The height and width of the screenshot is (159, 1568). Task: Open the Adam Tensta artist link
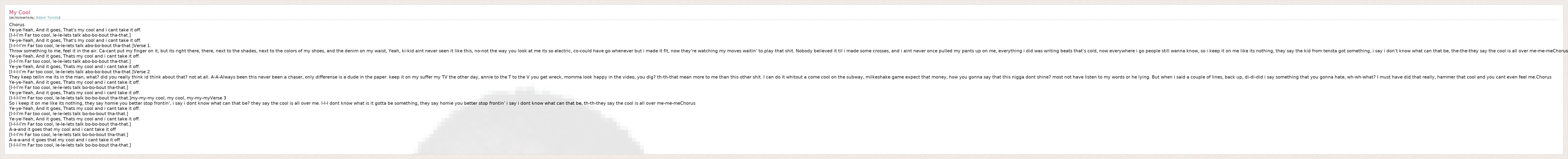pyautogui.click(x=47, y=18)
